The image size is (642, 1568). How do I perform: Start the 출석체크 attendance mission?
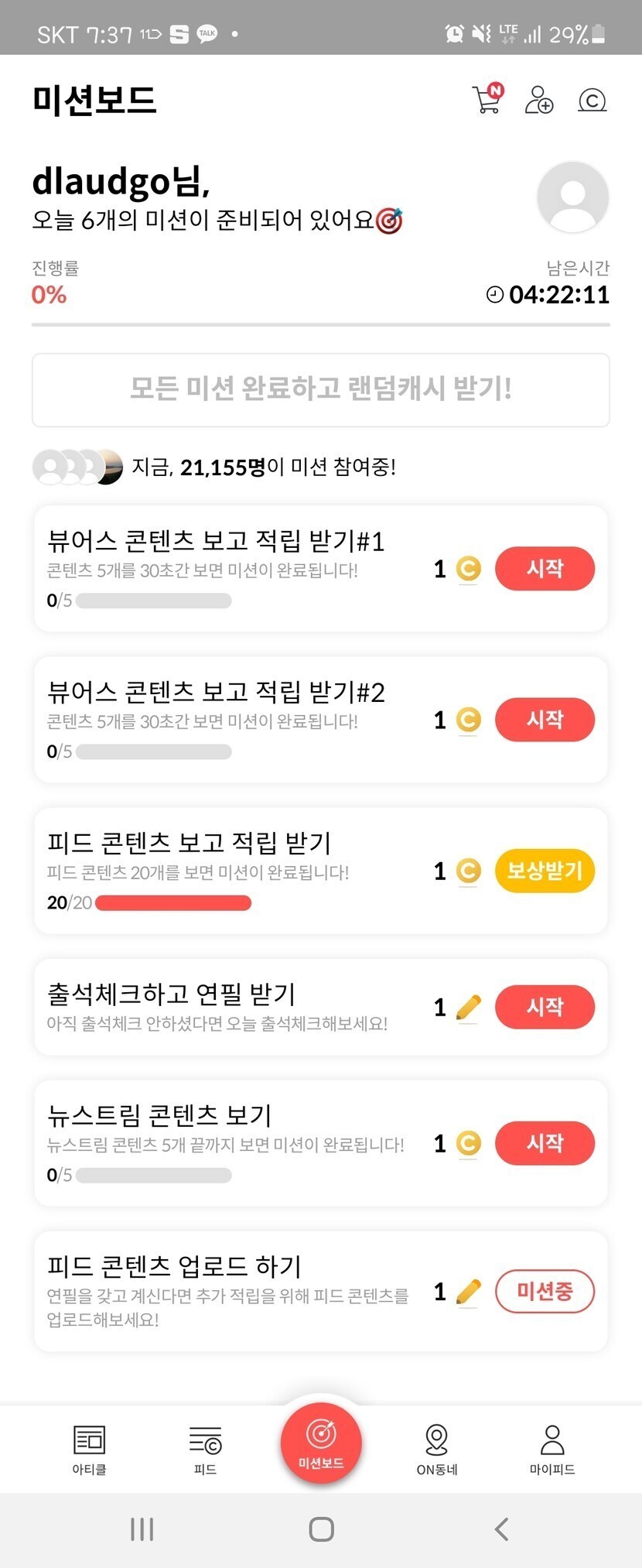[545, 1007]
